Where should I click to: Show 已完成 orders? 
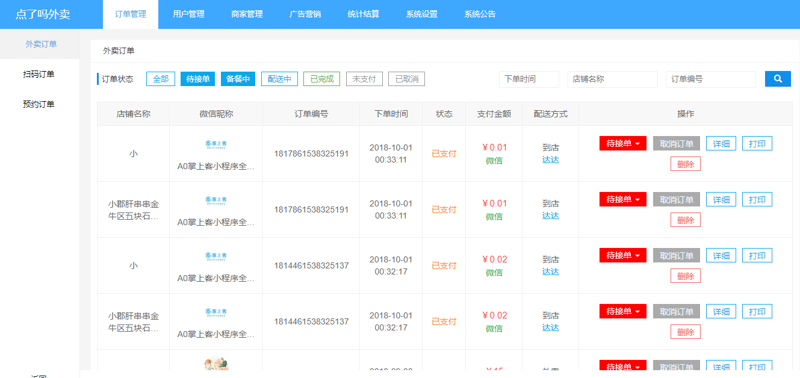pos(321,79)
